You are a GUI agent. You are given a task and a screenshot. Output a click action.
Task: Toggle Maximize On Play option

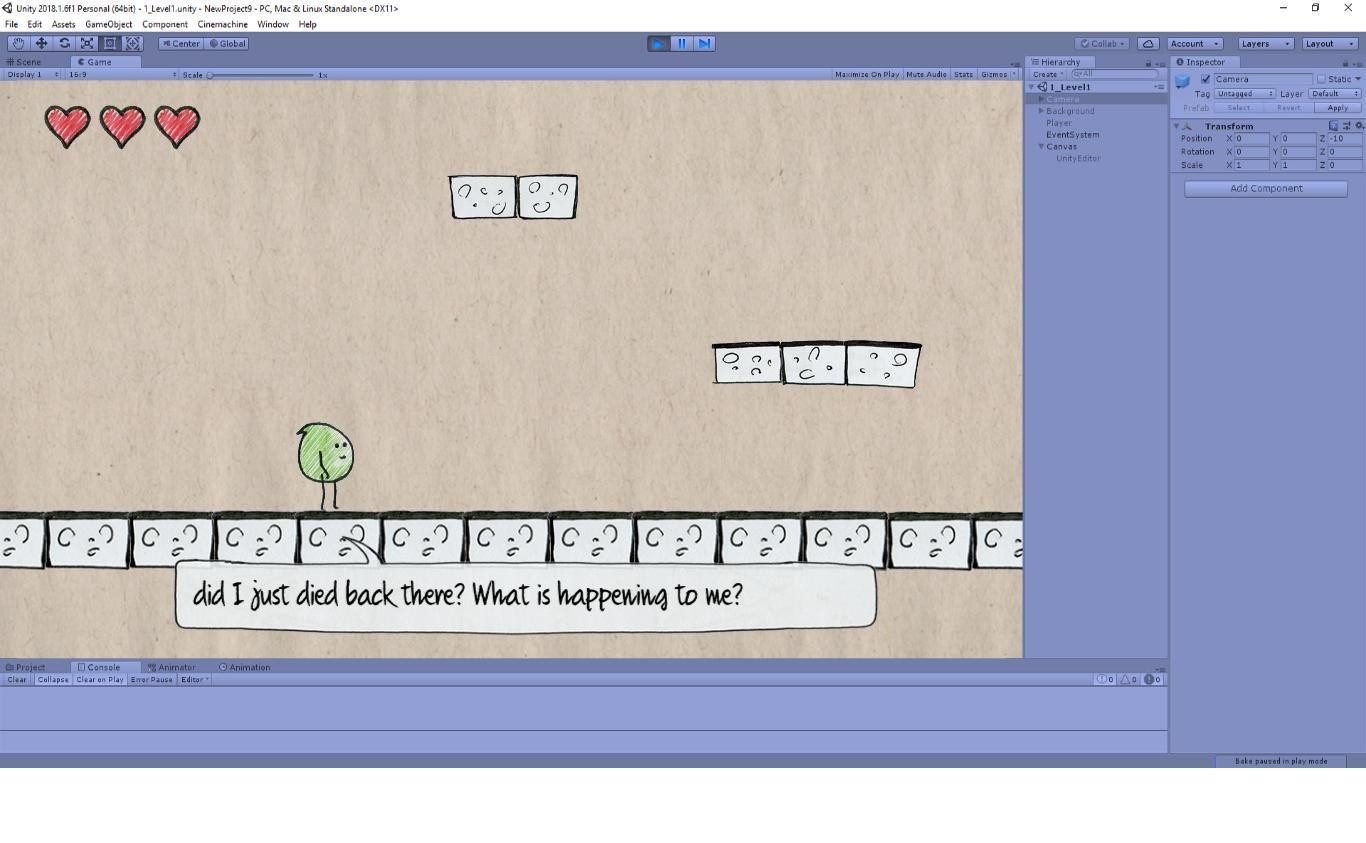[866, 74]
